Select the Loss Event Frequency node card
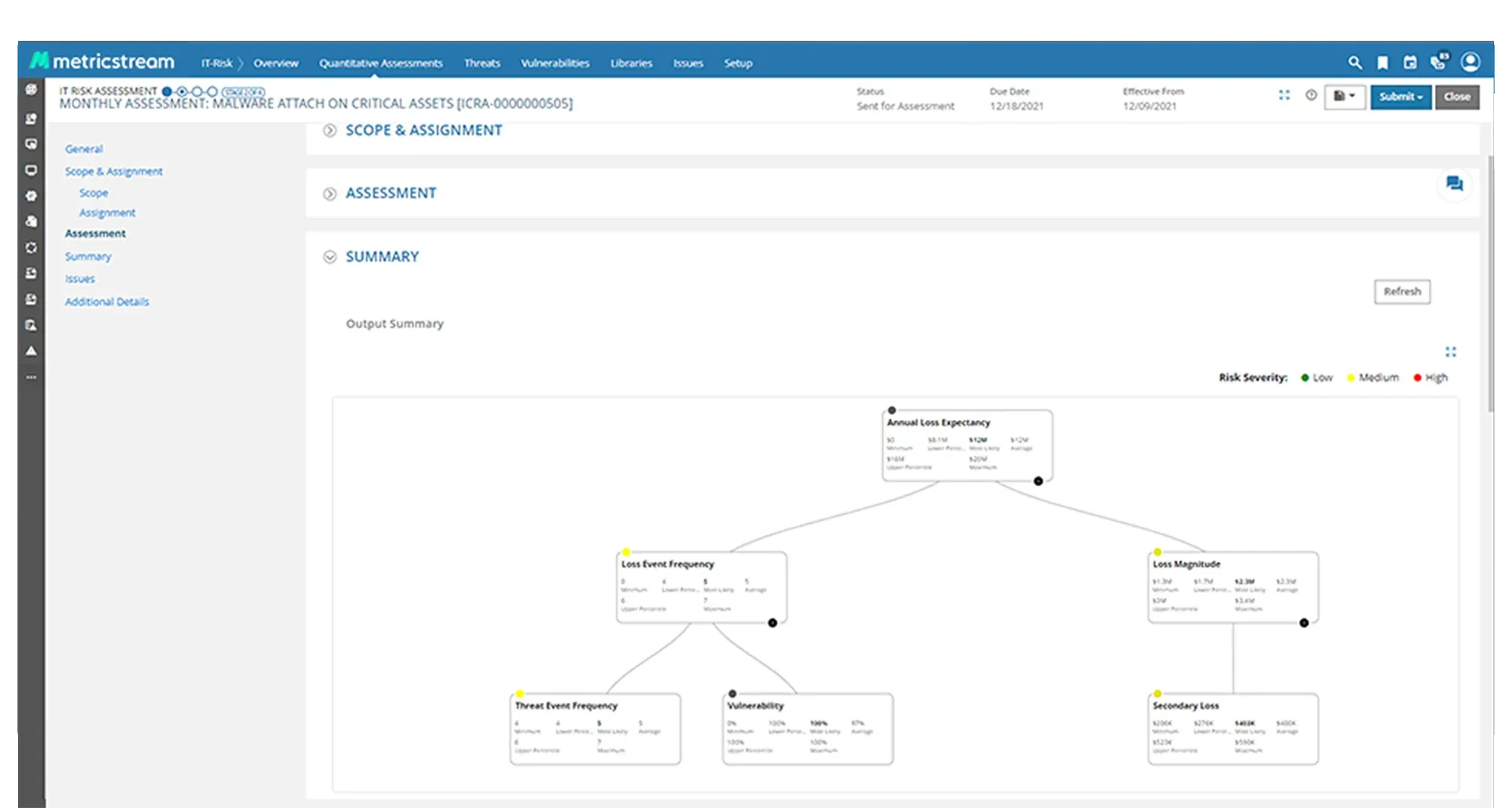 702,587
